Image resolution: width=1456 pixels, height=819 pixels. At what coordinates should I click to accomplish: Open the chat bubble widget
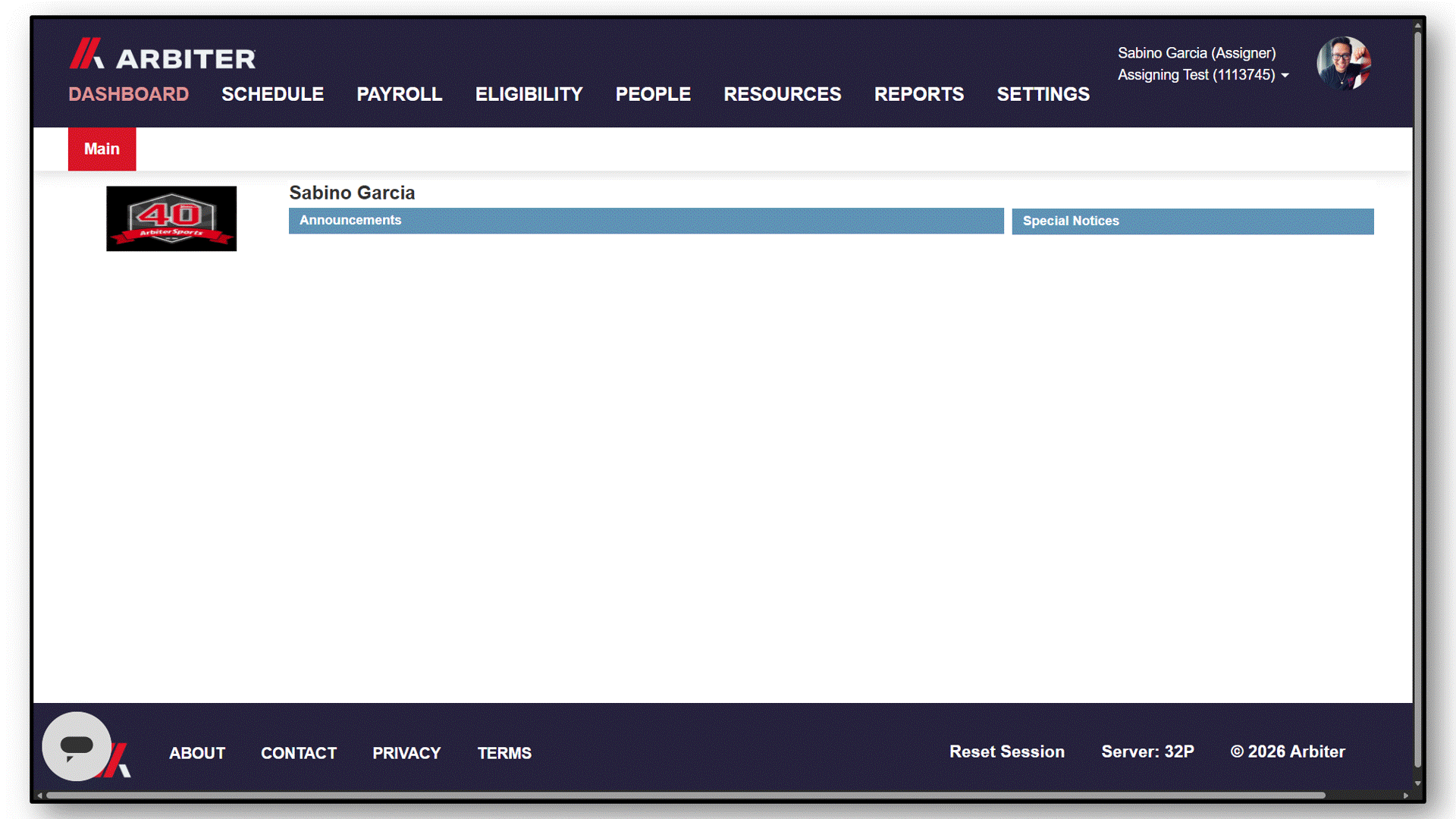point(77,746)
